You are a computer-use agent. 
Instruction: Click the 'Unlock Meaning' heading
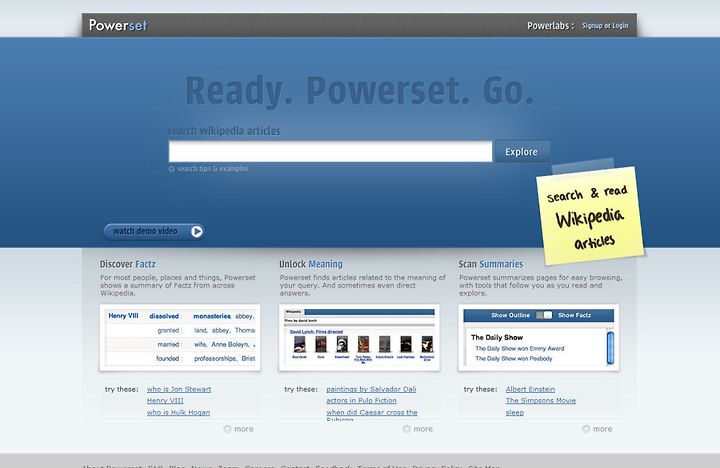(x=311, y=264)
